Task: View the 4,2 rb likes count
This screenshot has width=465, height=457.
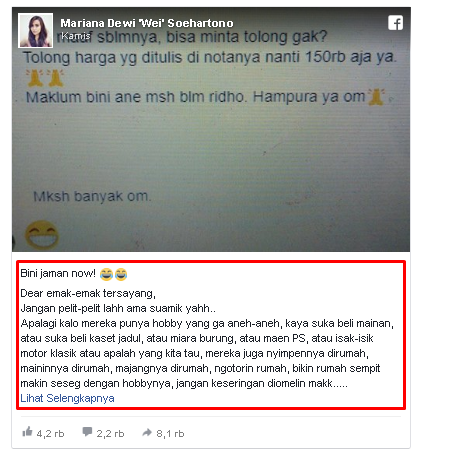Action: click(x=50, y=433)
